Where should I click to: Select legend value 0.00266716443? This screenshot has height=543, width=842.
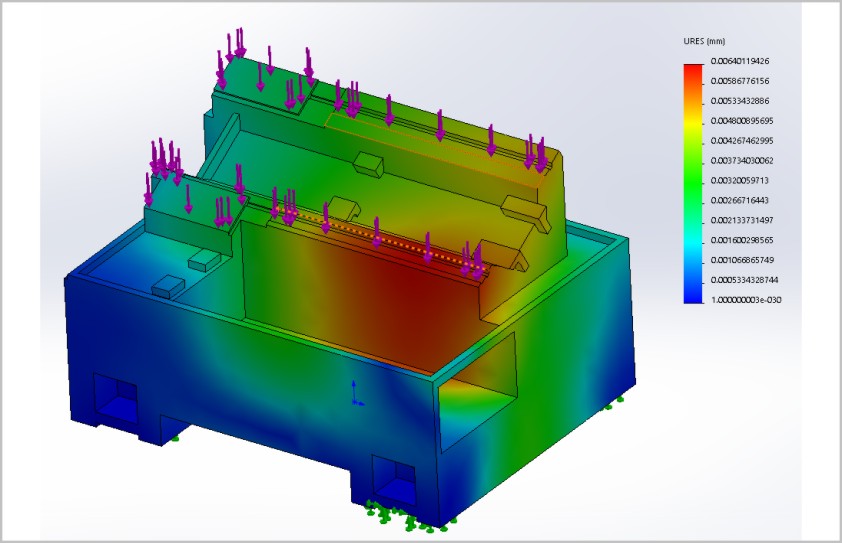coord(739,200)
